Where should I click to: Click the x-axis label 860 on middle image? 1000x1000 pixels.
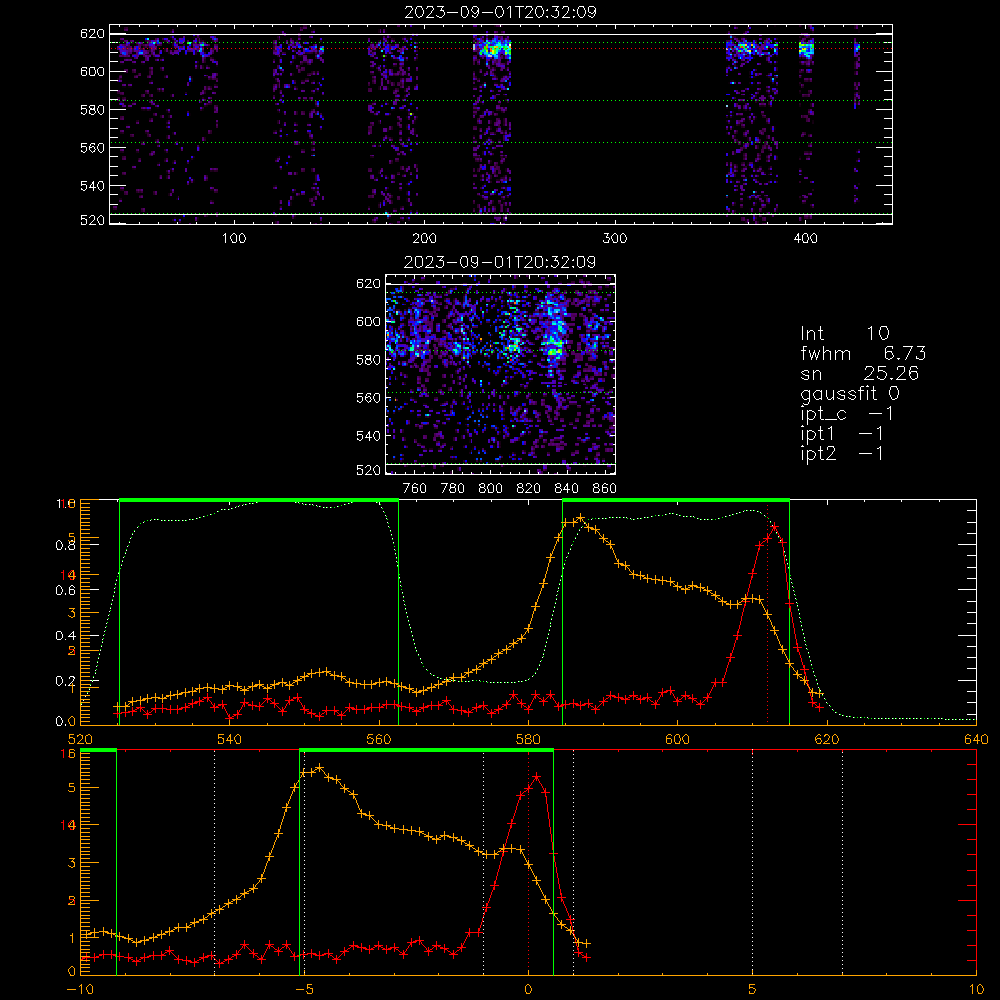(x=605, y=489)
